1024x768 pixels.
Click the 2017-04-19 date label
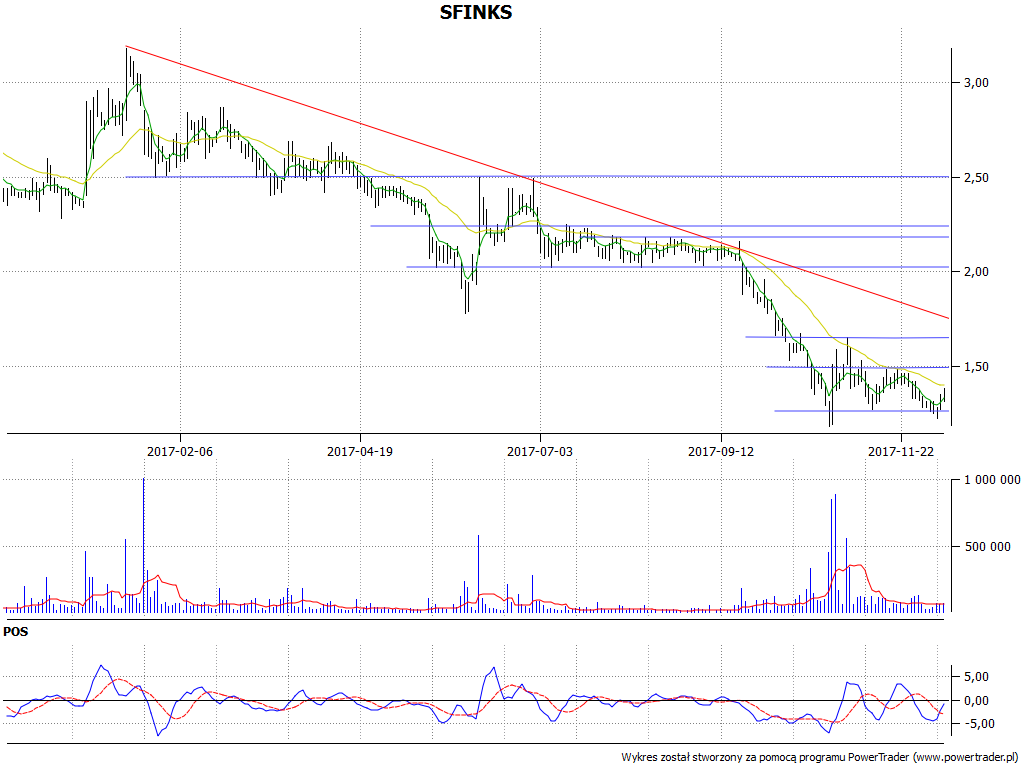[x=360, y=452]
